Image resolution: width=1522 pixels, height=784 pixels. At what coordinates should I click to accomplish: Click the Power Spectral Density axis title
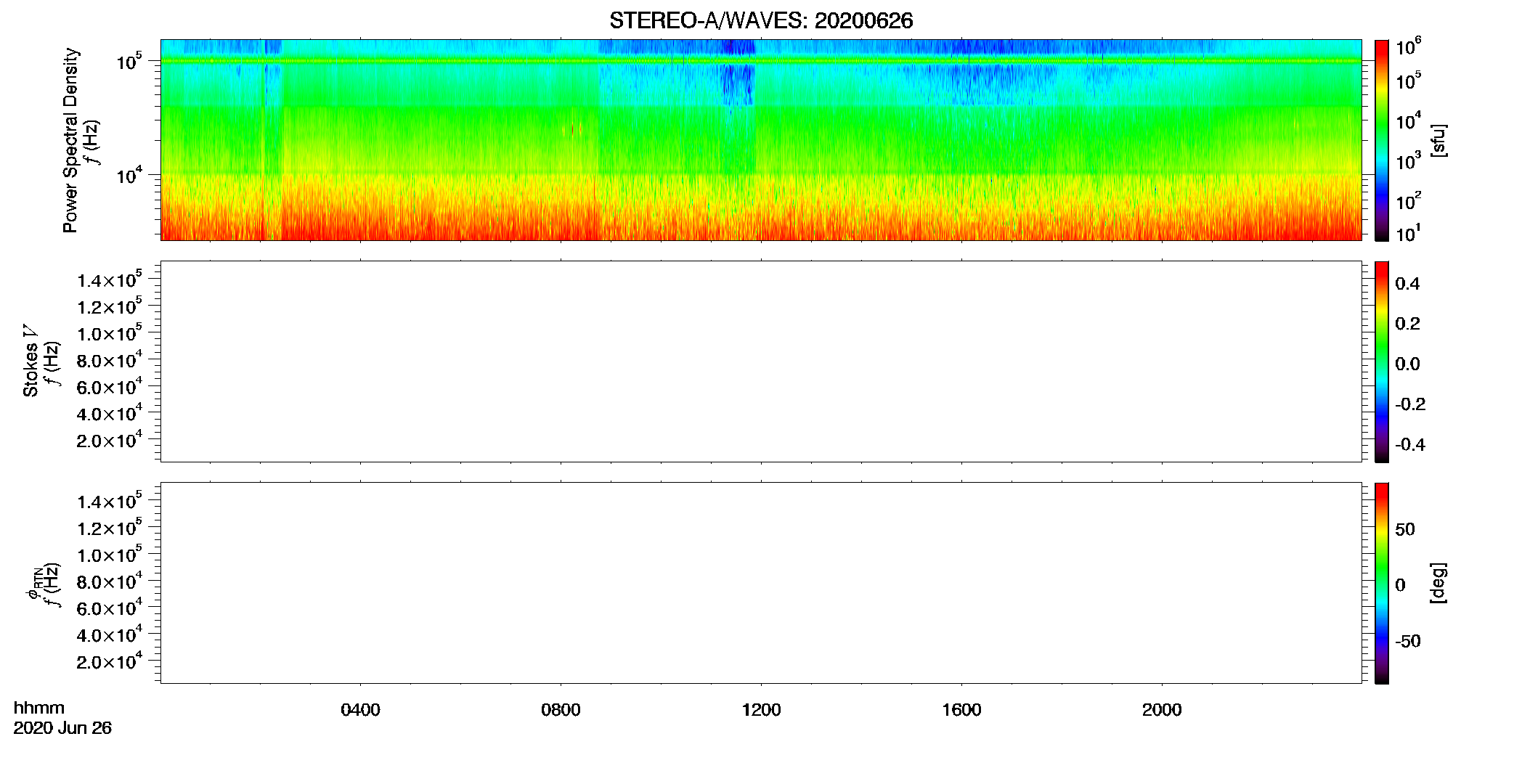click(70, 140)
